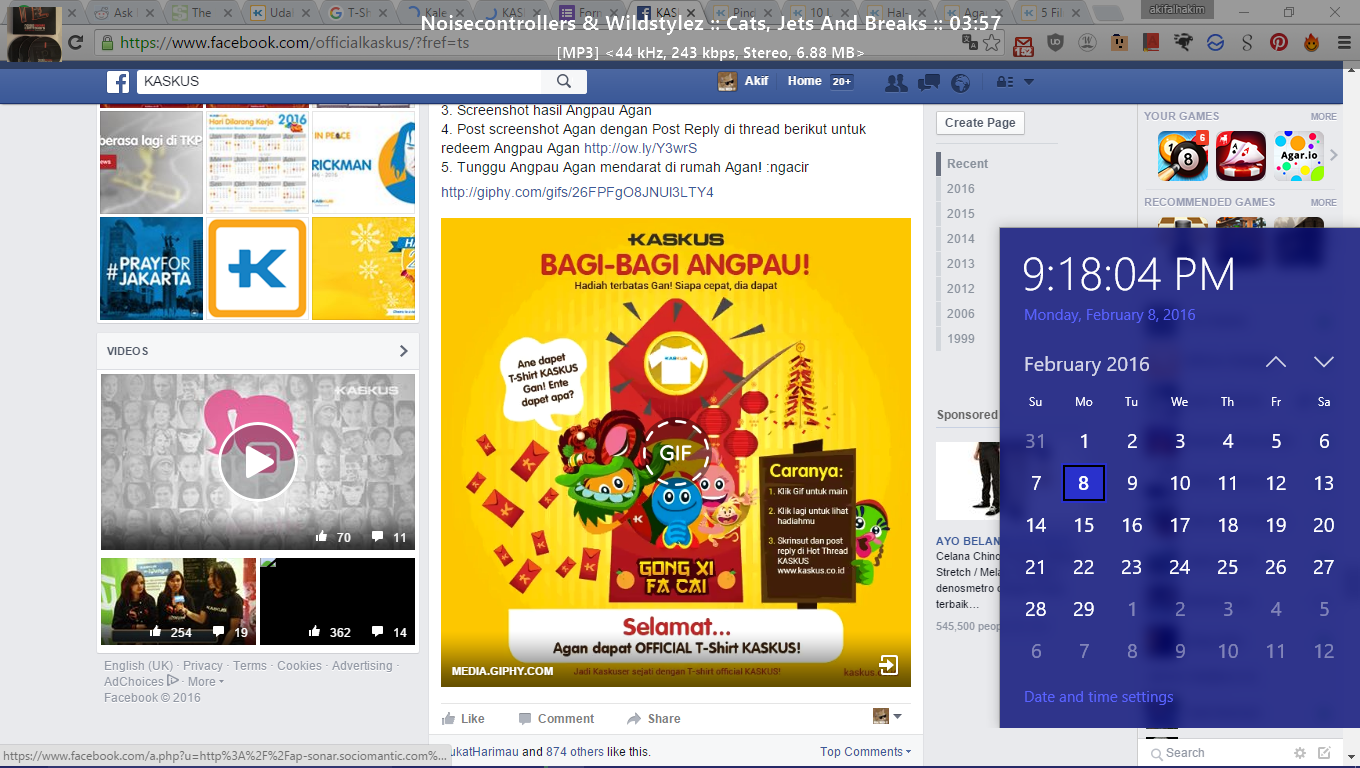Click the Facebook search field containing KASKUS

(340, 82)
